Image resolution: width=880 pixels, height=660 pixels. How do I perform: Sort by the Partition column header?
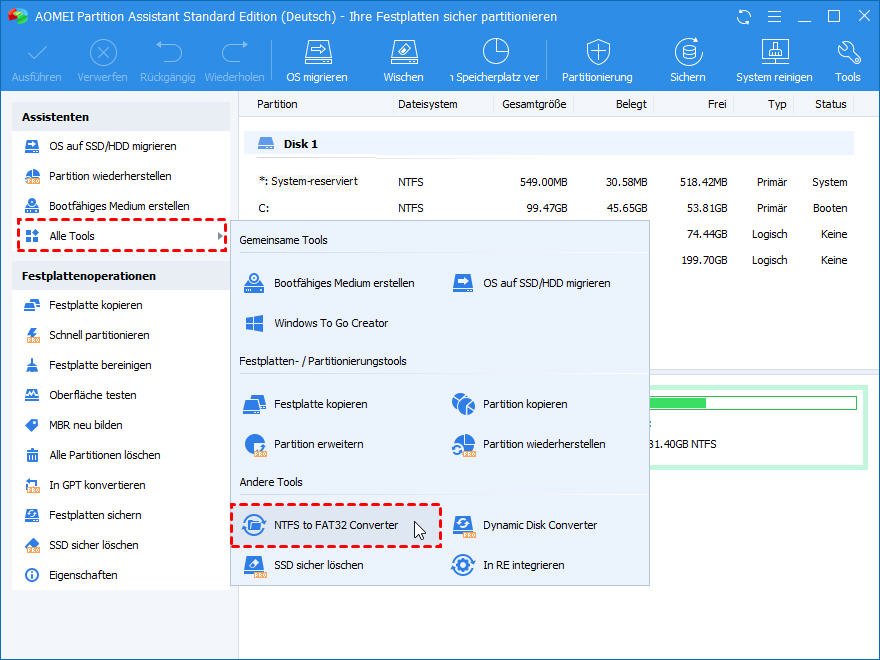click(277, 104)
